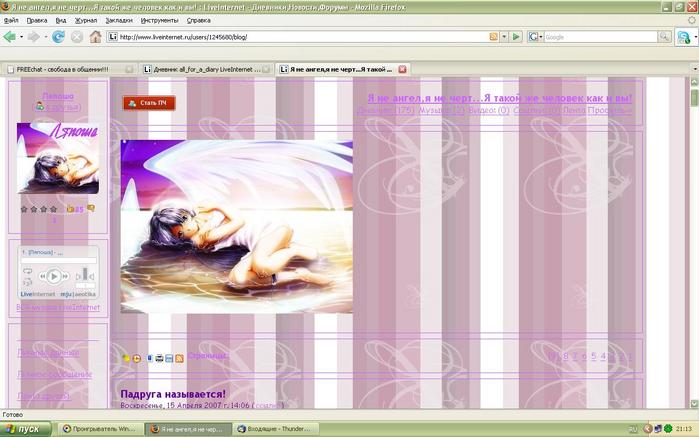Skip to next track in music widget
This screenshot has width=699, height=437.
[66, 276]
